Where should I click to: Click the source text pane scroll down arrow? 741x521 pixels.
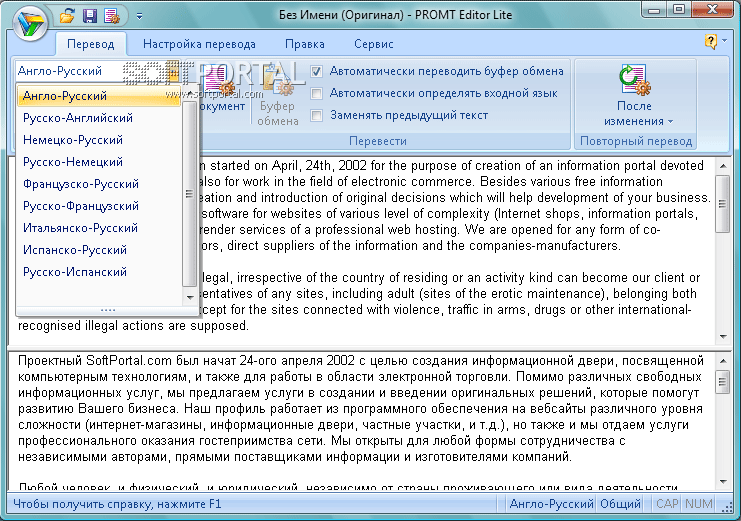(723, 337)
